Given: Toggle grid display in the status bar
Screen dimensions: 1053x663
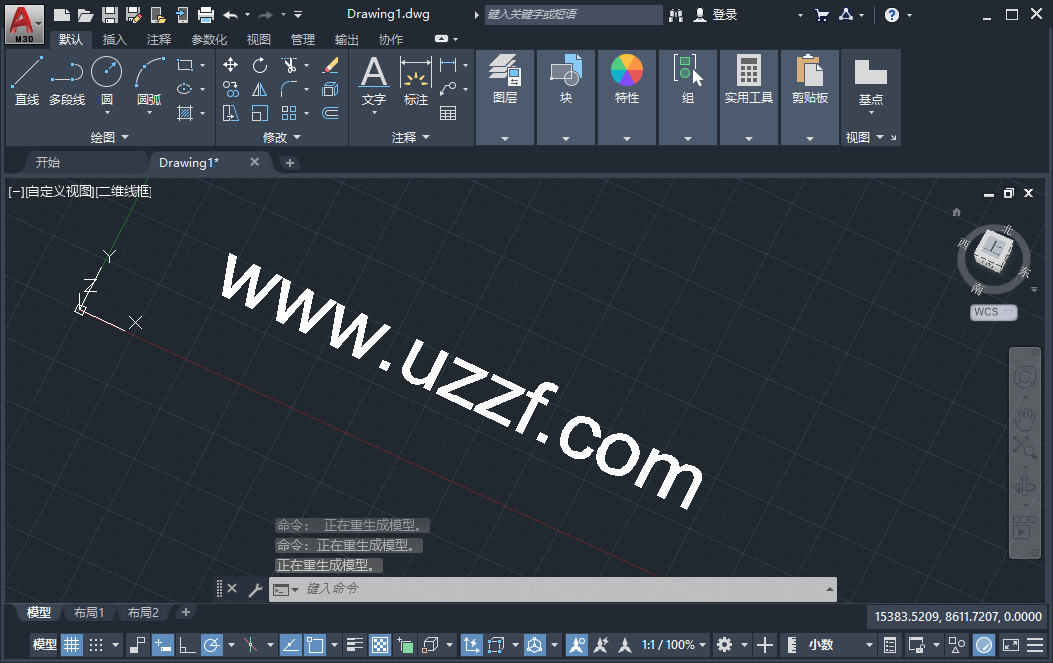Looking at the screenshot, I should [71, 645].
